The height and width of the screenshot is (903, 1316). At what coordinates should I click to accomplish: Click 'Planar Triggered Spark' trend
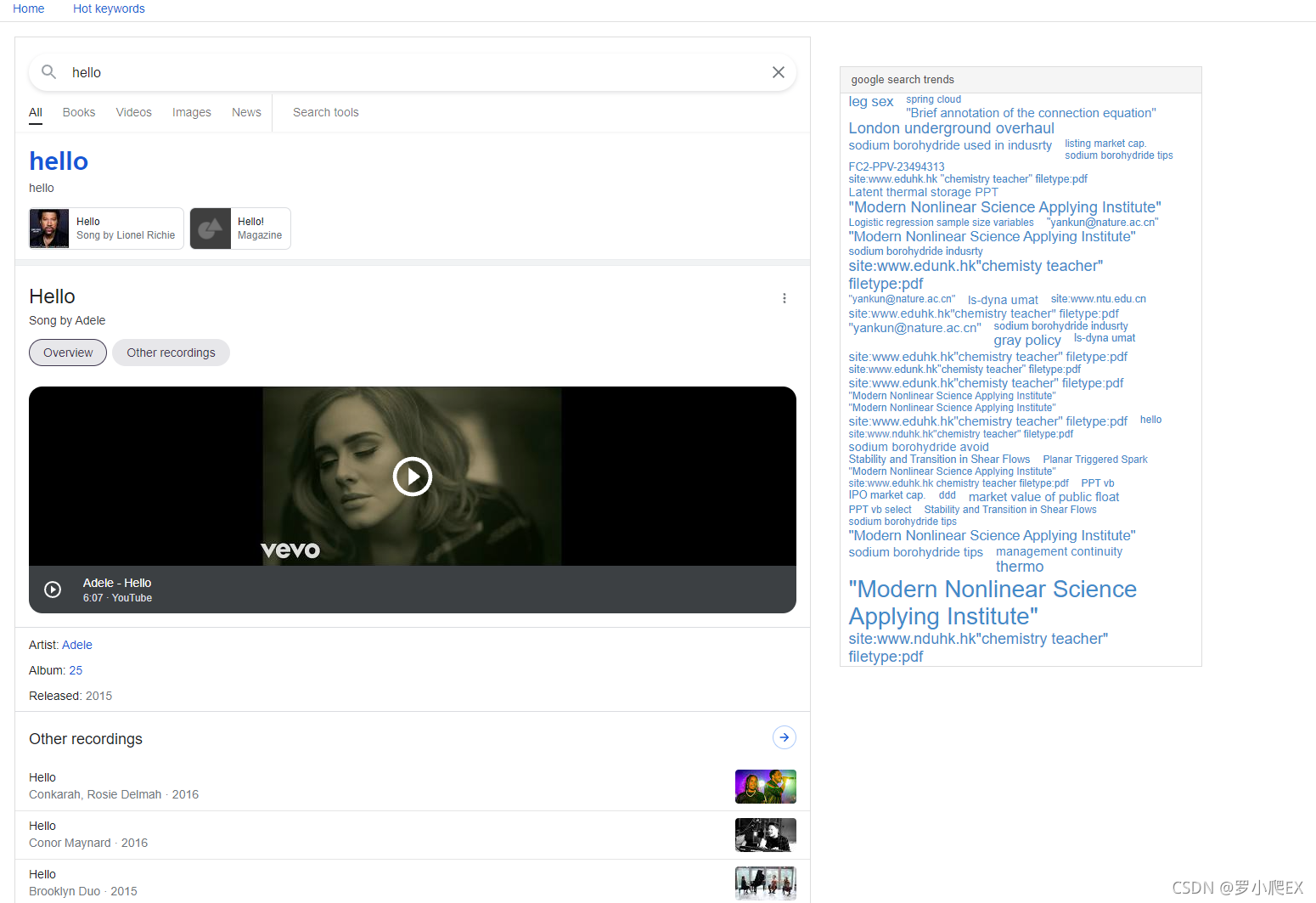pyautogui.click(x=1094, y=460)
